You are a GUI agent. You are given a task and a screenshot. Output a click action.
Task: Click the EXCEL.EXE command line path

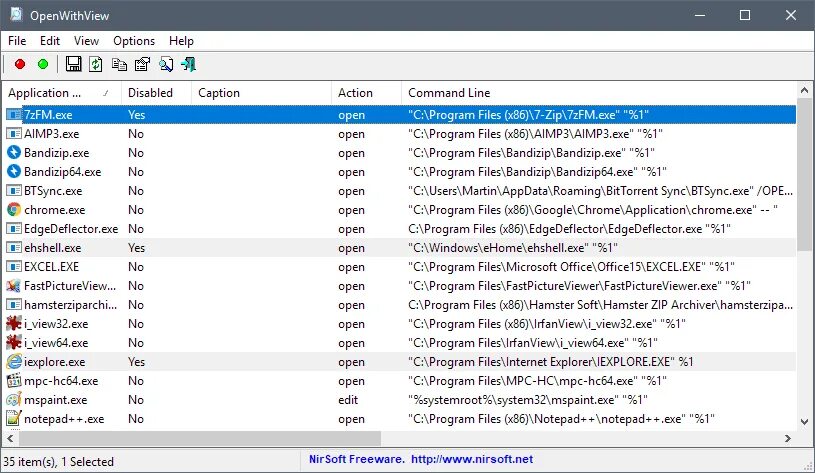tap(571, 267)
